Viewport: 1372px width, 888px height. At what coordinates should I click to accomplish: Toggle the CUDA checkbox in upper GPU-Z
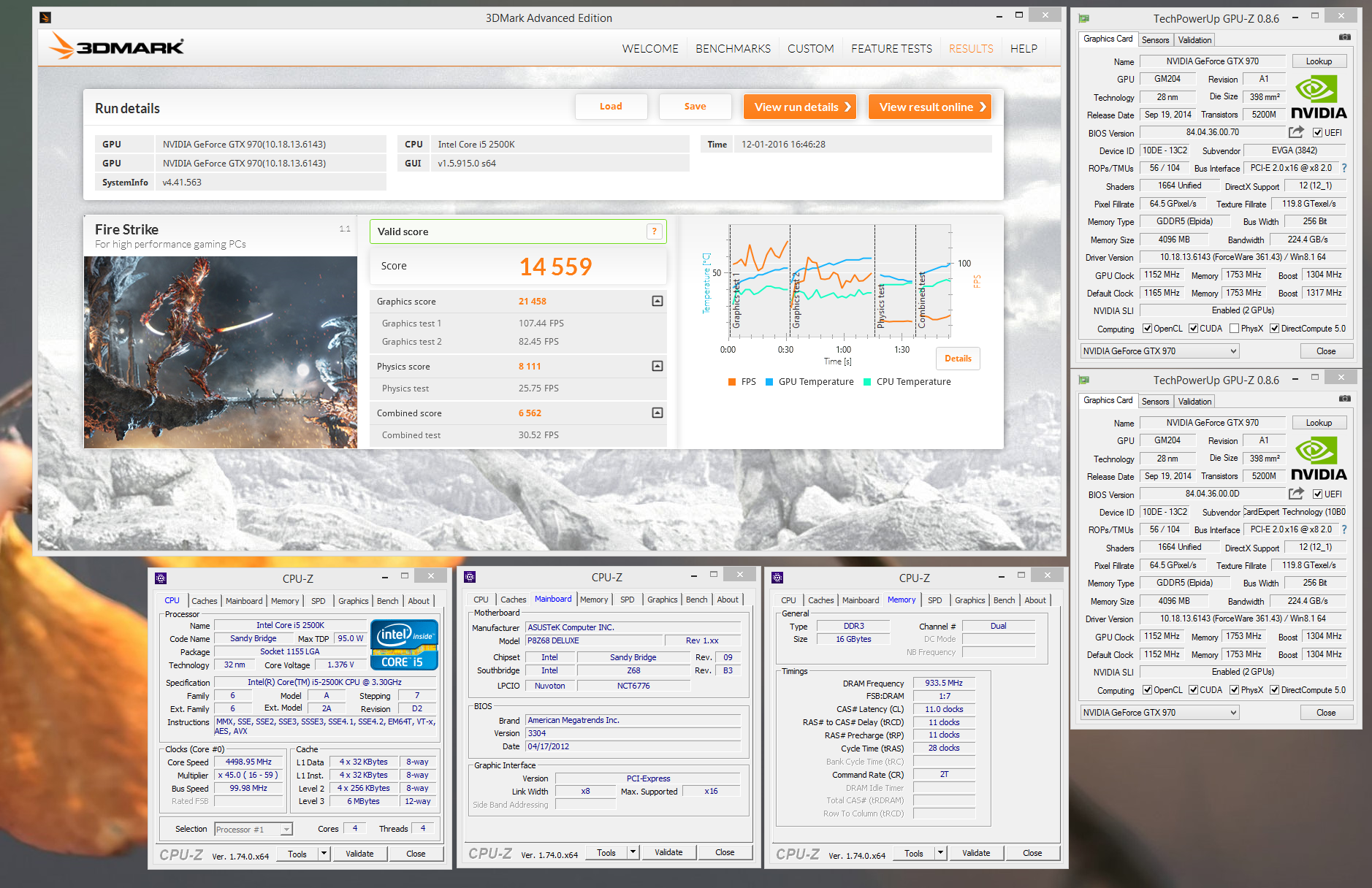(x=1193, y=329)
